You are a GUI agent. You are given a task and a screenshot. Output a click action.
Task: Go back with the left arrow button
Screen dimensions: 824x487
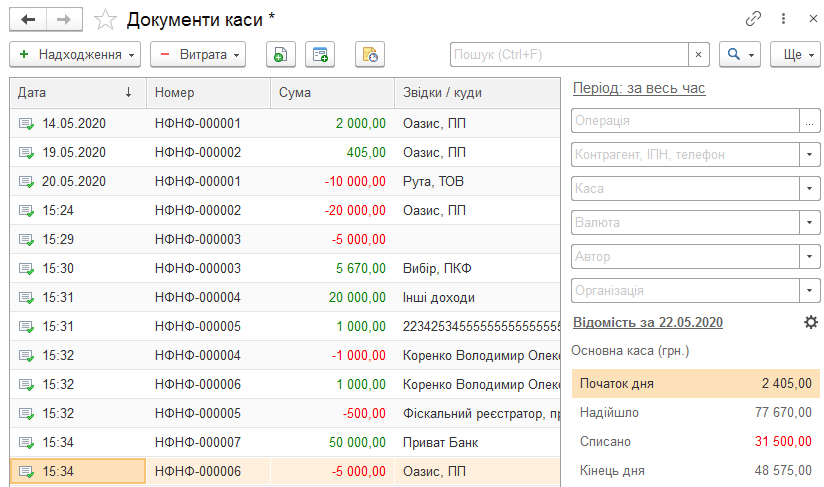tap(28, 19)
